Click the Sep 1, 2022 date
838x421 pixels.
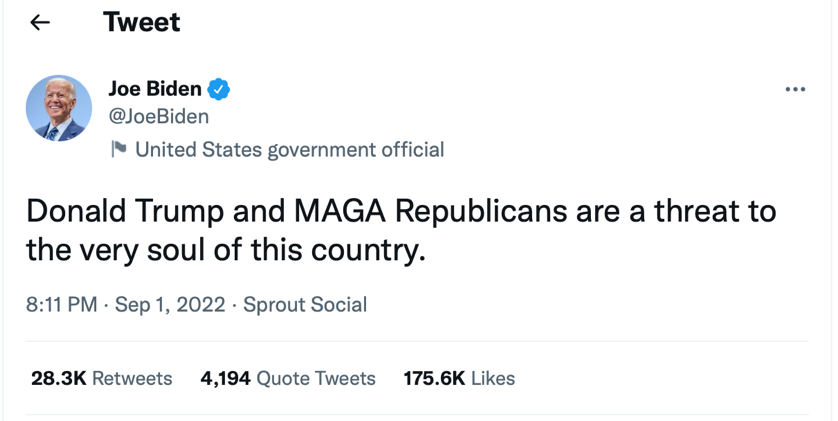pyautogui.click(x=172, y=305)
